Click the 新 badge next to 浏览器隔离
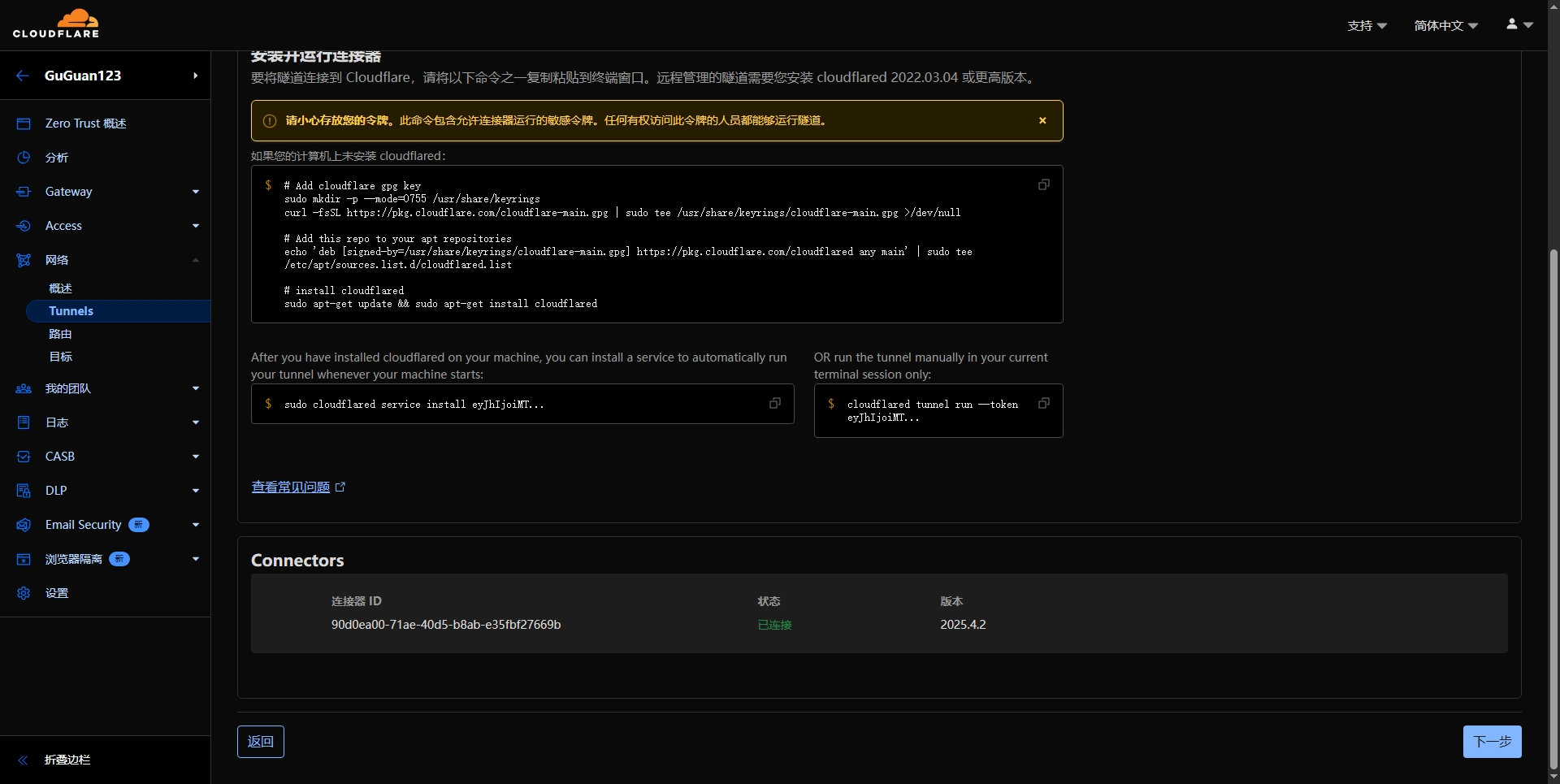1560x784 pixels. (119, 559)
